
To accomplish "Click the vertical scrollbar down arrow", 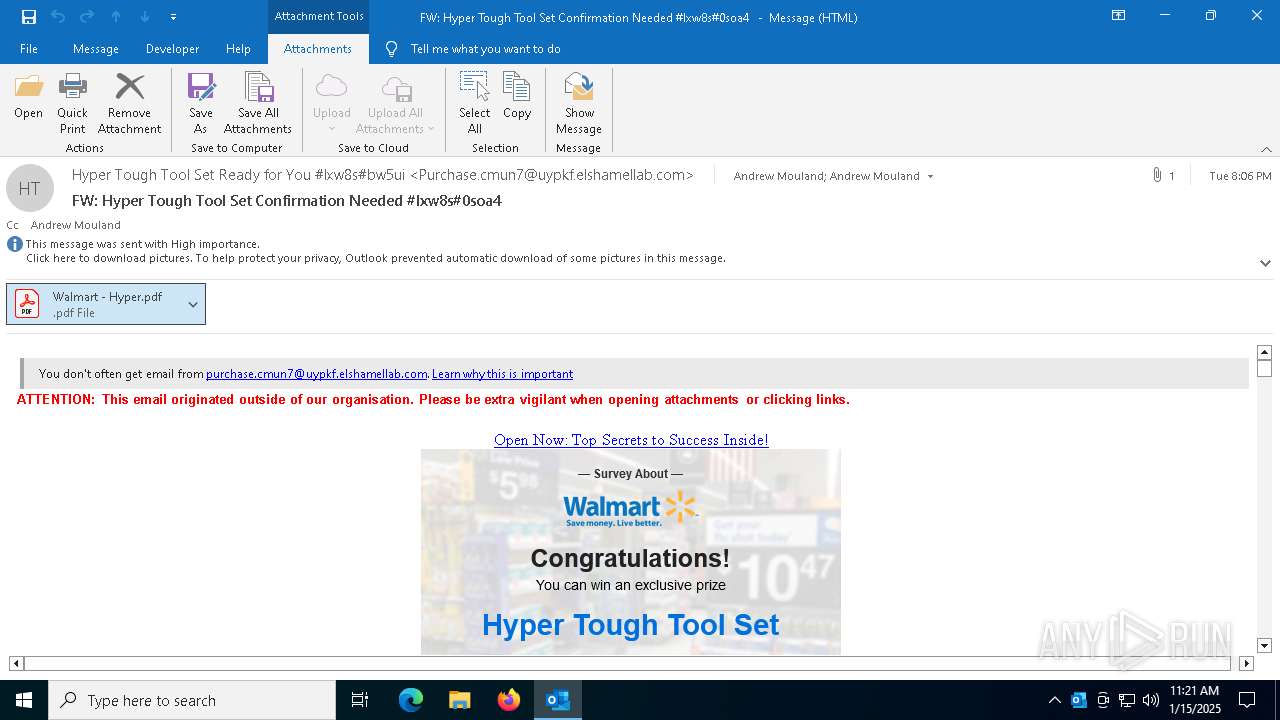I will coord(1264,646).
